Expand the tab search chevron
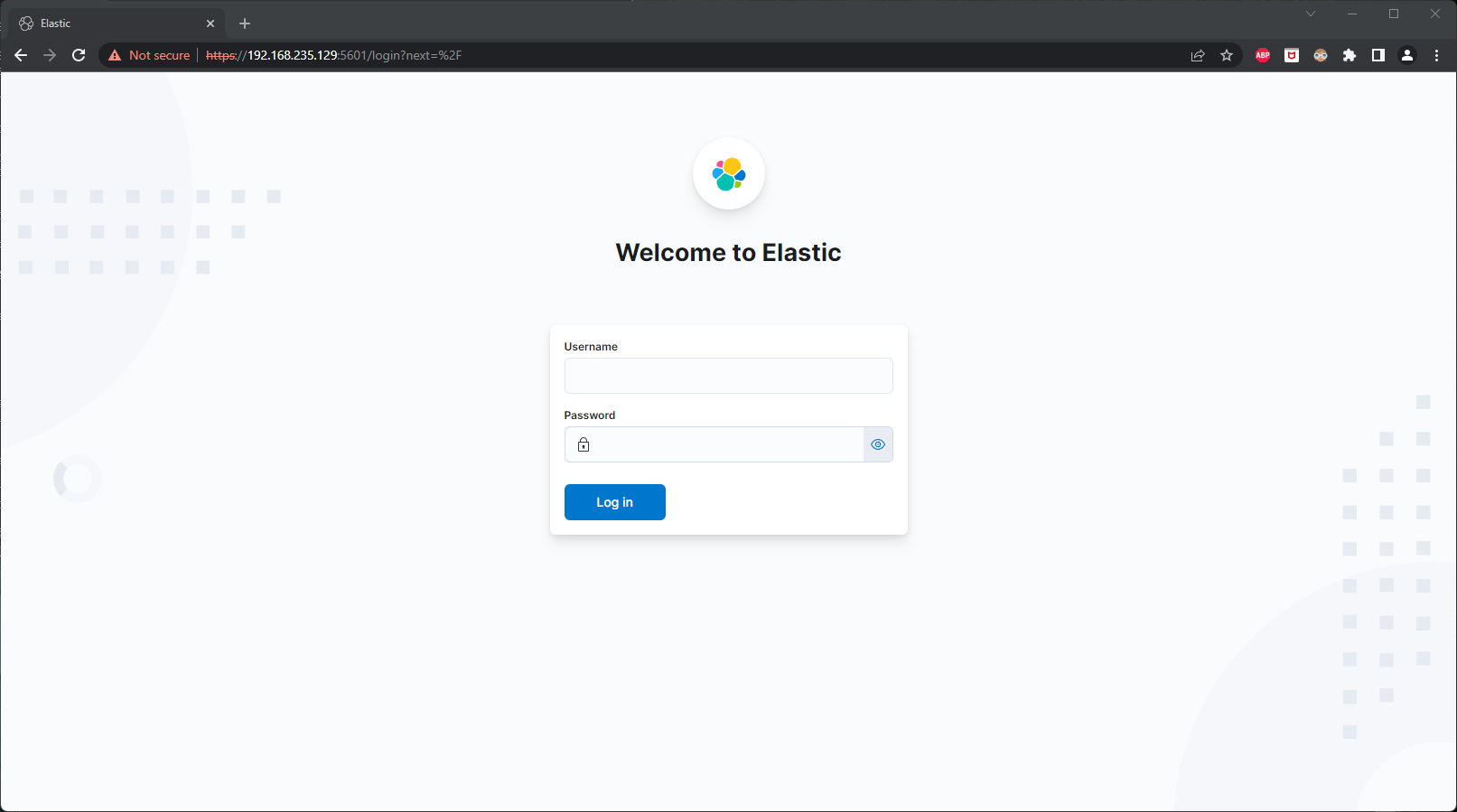Screen dimensions: 1457x812 (1310, 14)
